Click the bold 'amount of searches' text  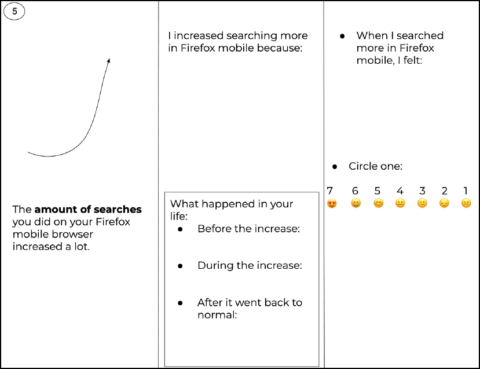(x=88, y=209)
